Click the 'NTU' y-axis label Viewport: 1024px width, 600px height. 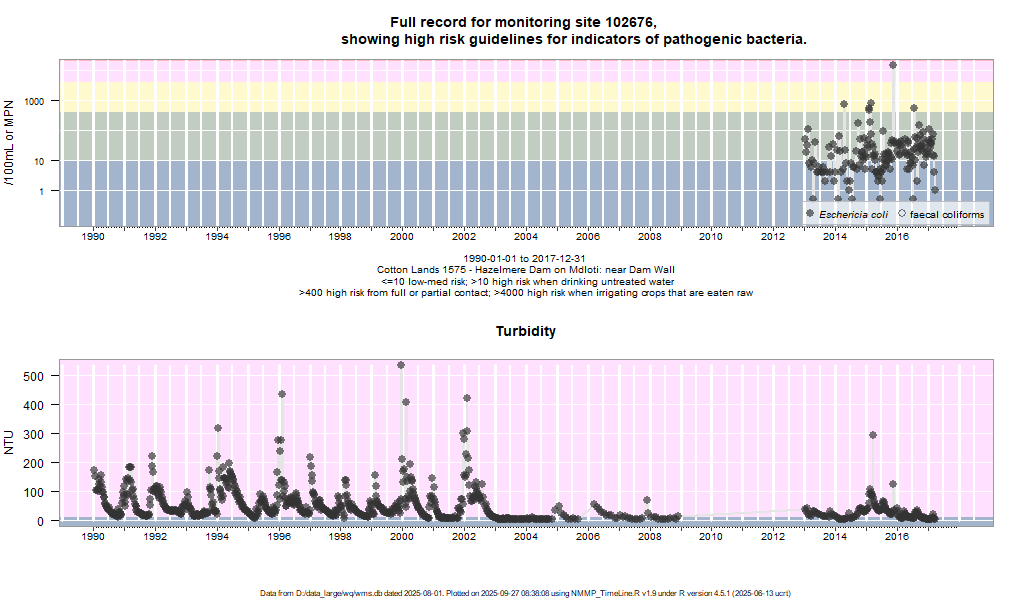(11, 441)
